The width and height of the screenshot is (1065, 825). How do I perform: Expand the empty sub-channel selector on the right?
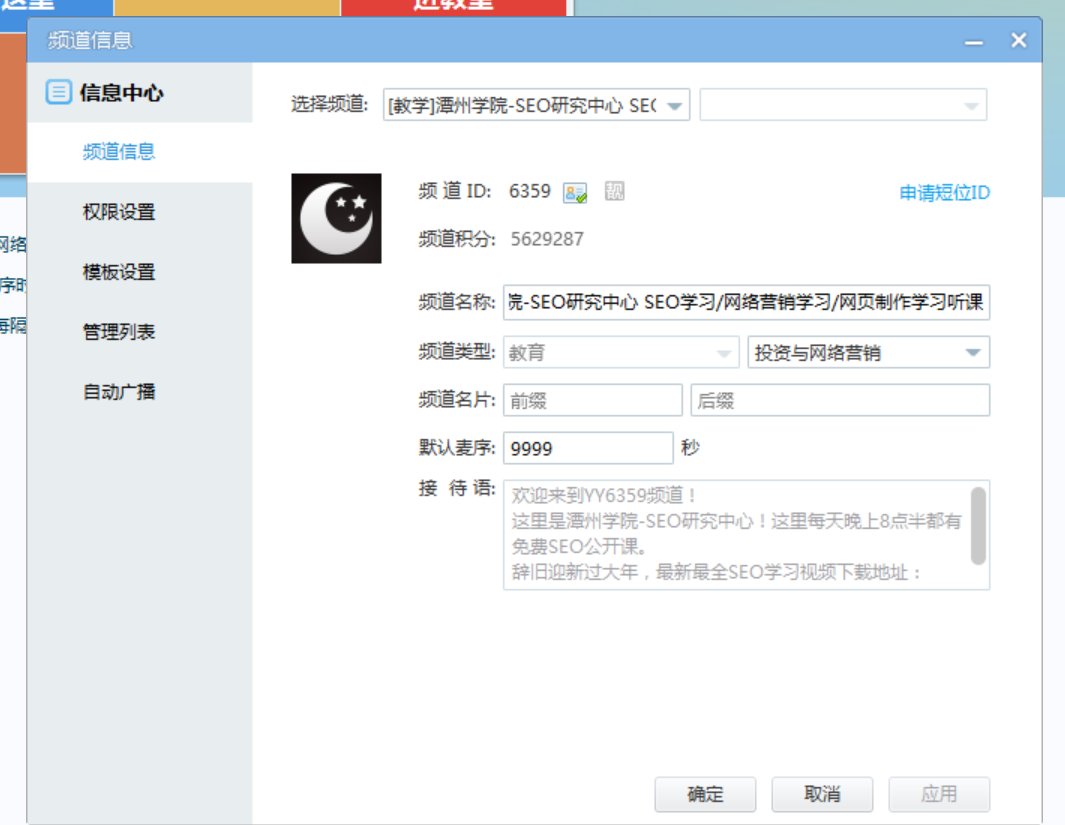pos(967,103)
